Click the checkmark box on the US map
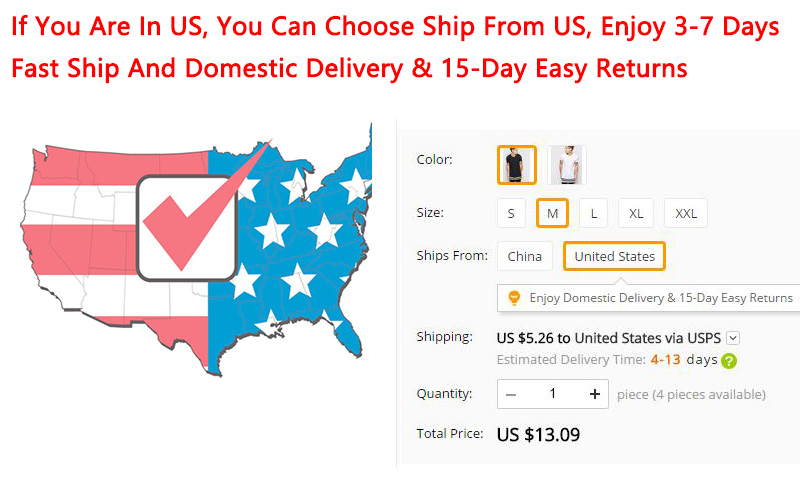Image resolution: width=800 pixels, height=478 pixels. 187,228
